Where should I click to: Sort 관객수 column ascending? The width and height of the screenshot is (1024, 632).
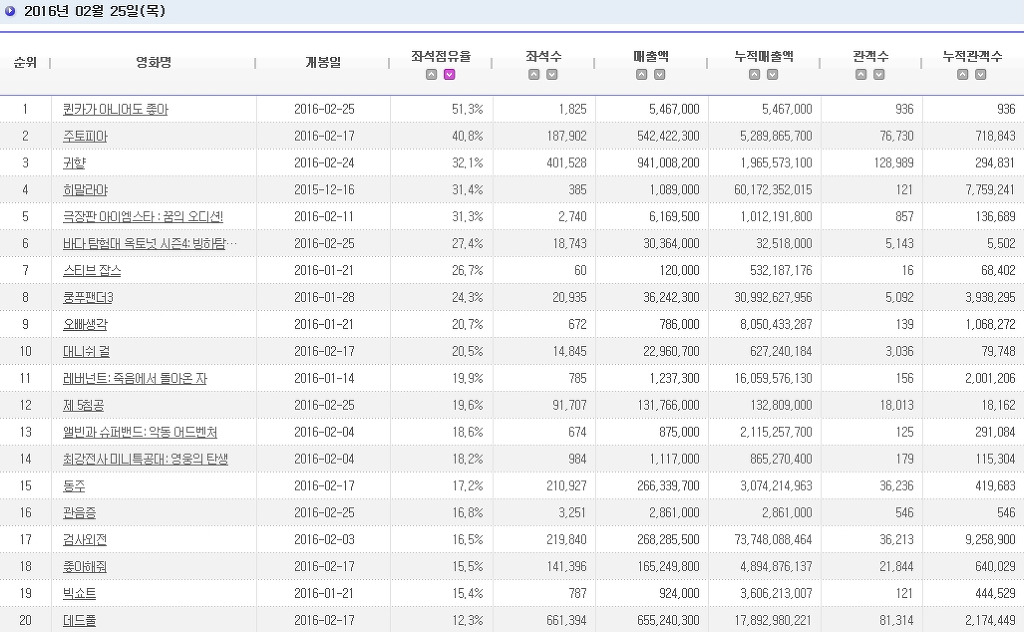861,75
